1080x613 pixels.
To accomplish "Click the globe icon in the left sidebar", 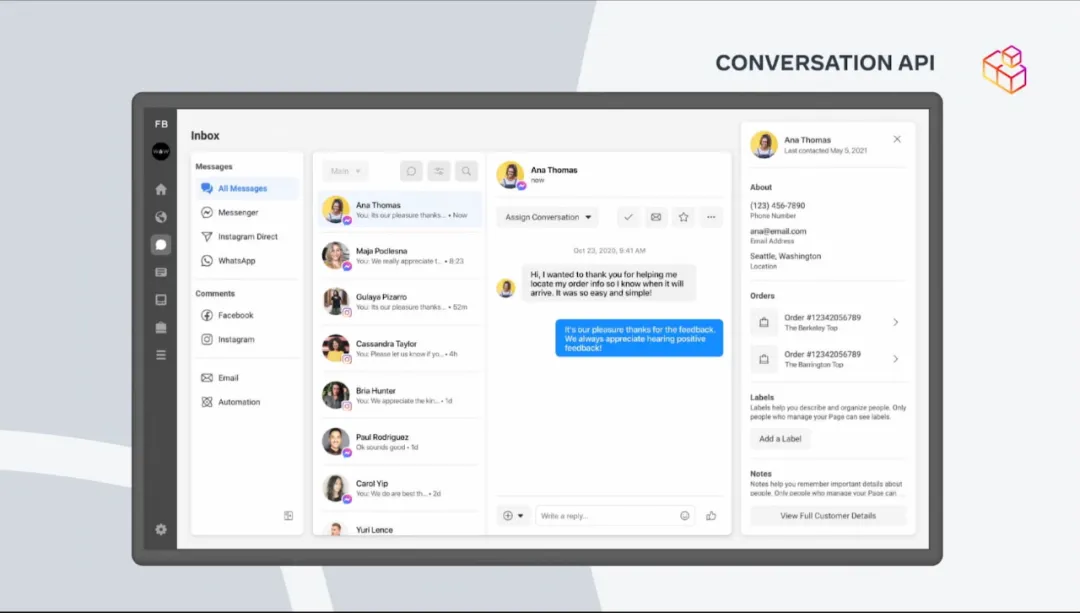I will click(160, 217).
